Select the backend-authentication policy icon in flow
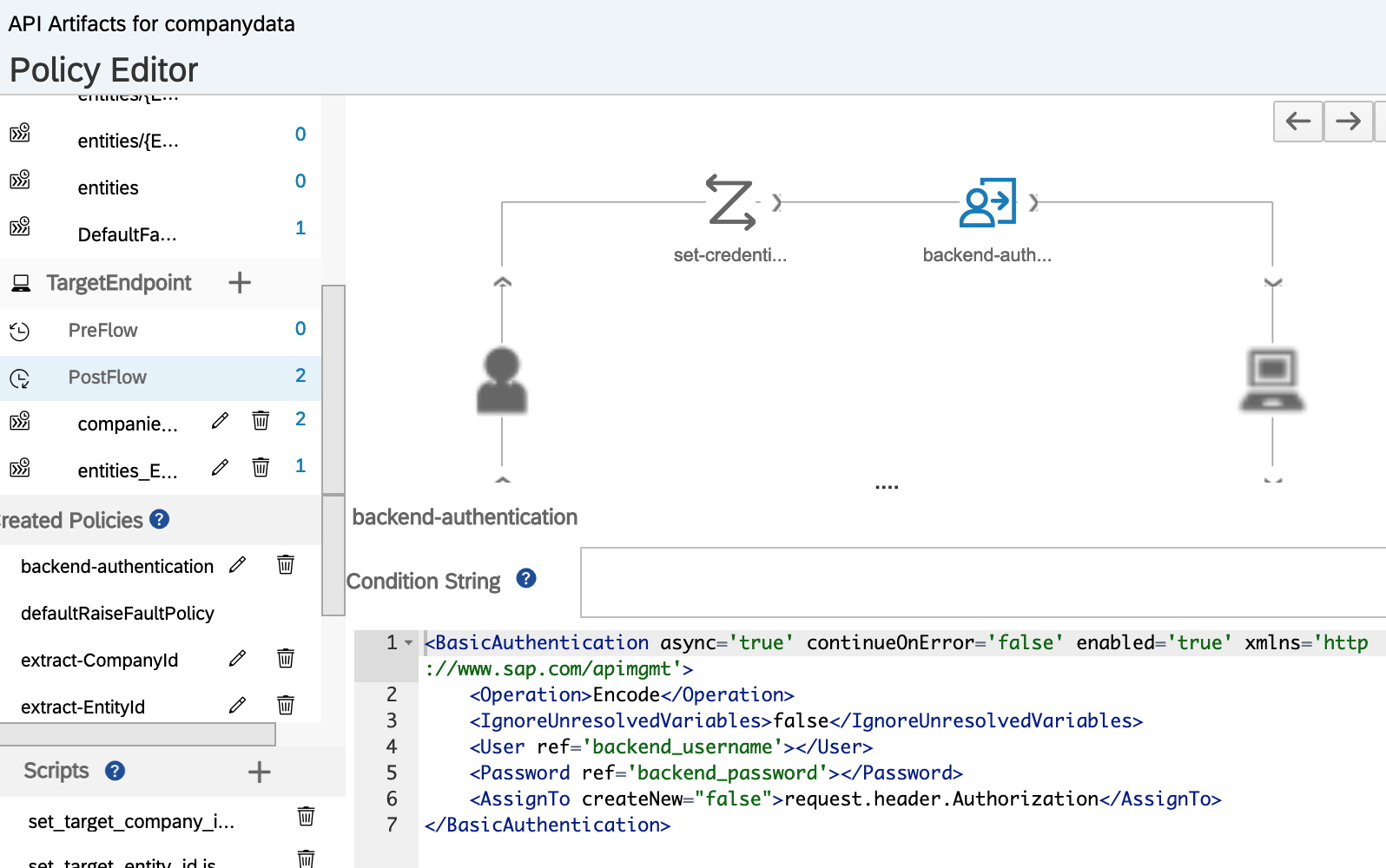The image size is (1386, 868). coord(987,203)
